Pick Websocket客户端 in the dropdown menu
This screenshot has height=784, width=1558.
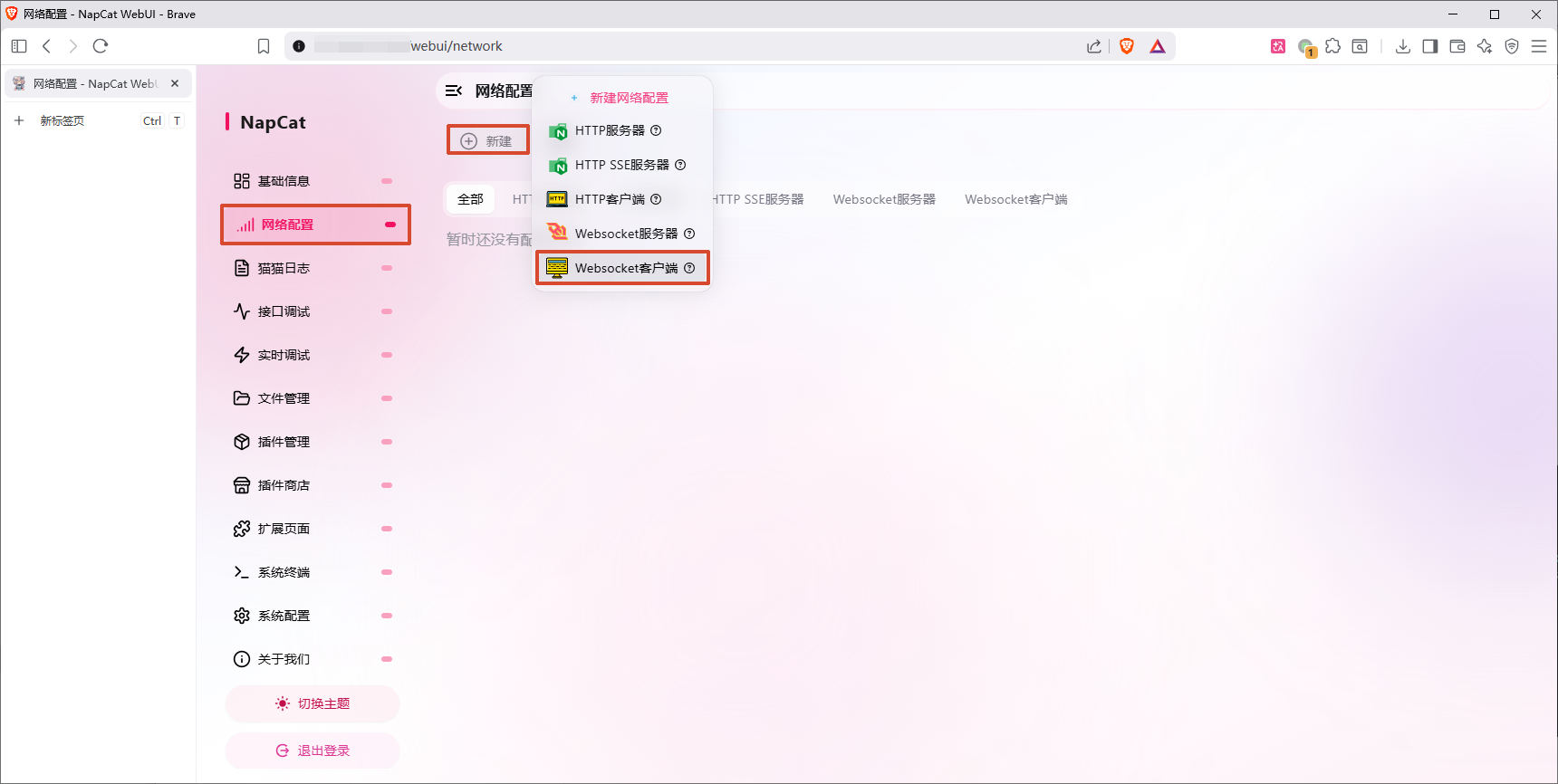pos(621,268)
